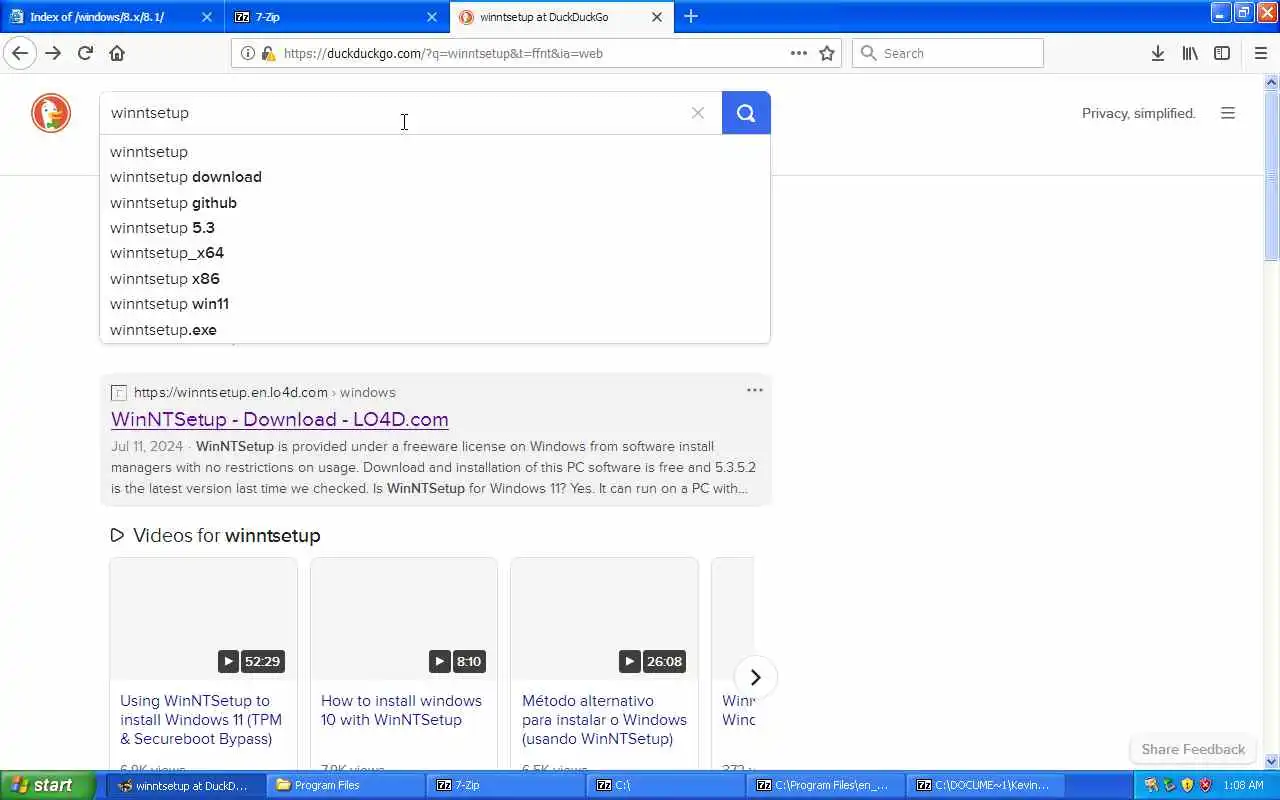This screenshot has height=800, width=1280.
Task: Play the 8:10 video
Action: tap(404, 619)
